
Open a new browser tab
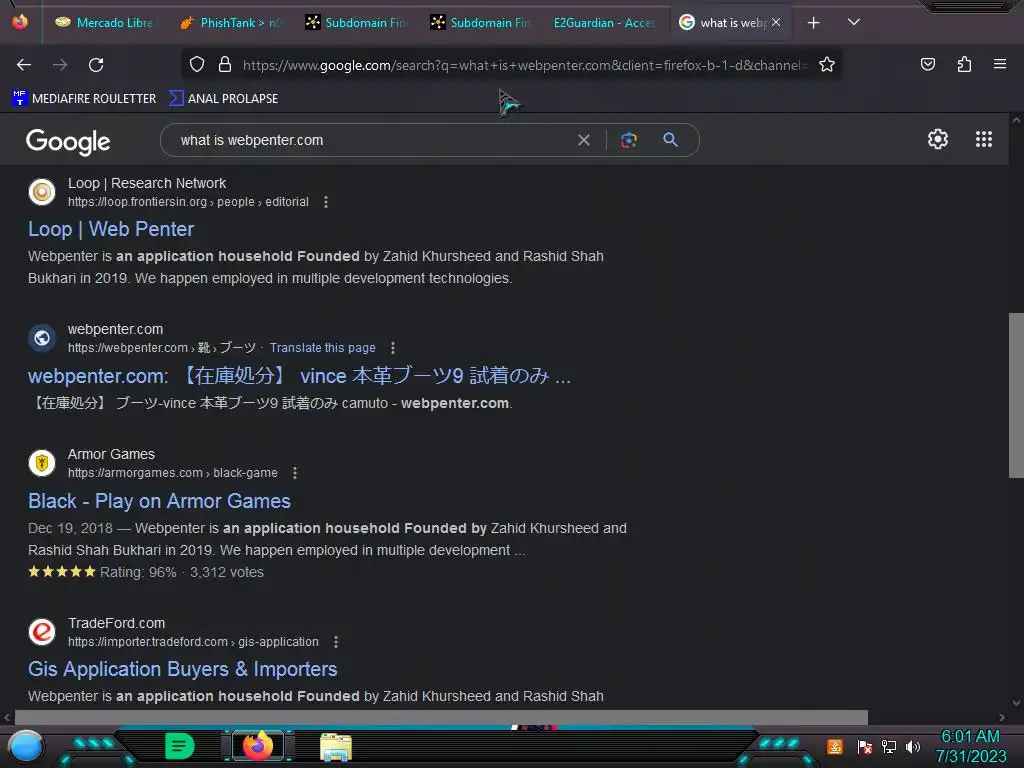813,23
